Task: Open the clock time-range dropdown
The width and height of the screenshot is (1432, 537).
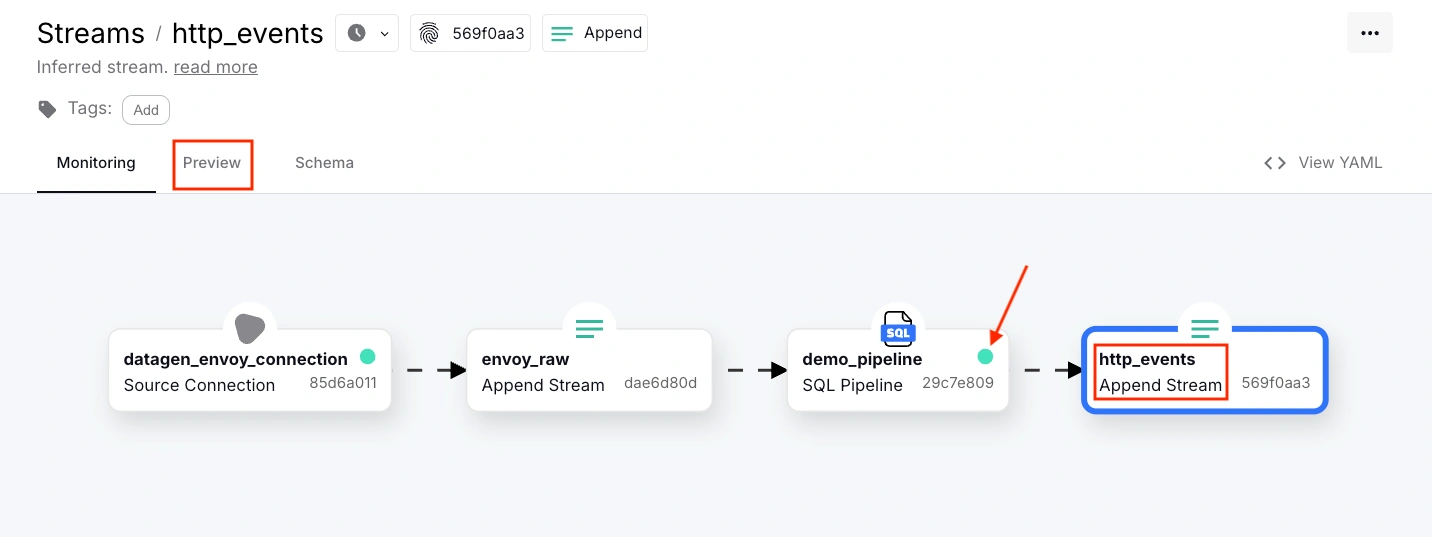Action: click(x=367, y=33)
